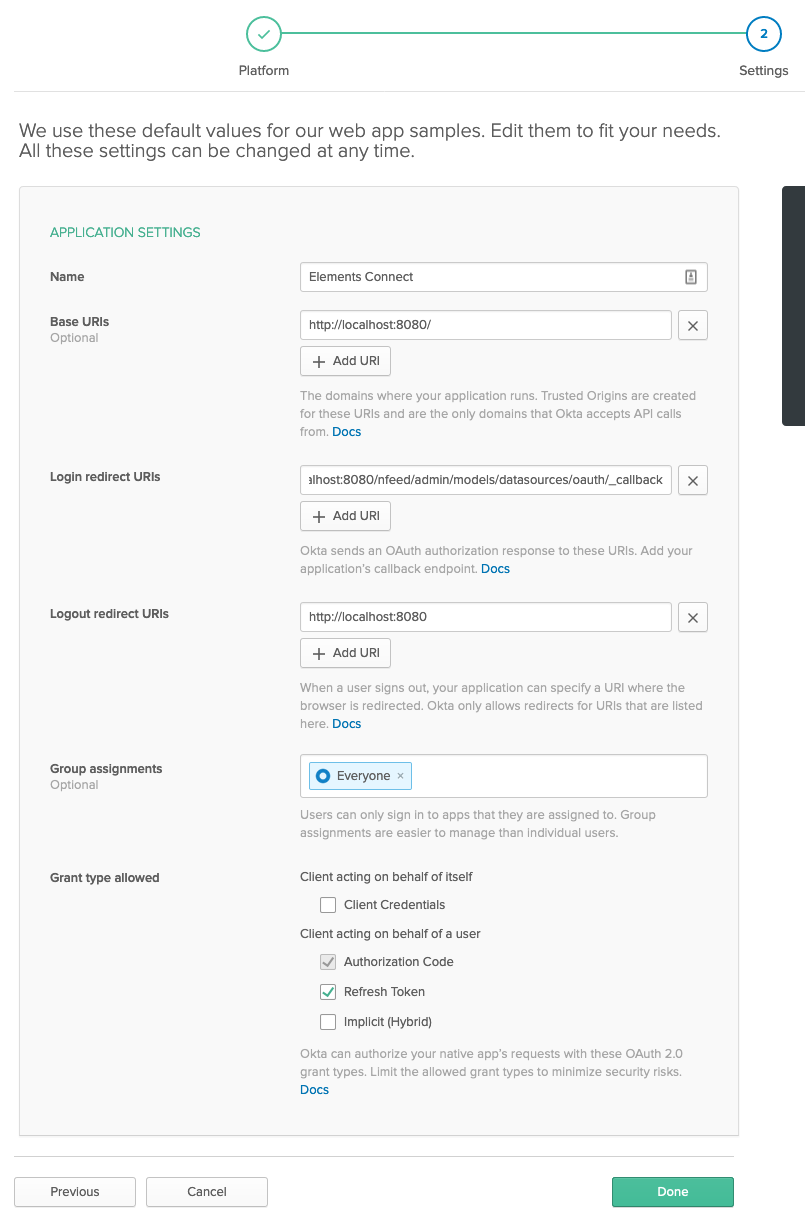
Task: Add another URI under Base URIs
Action: pyautogui.click(x=345, y=361)
